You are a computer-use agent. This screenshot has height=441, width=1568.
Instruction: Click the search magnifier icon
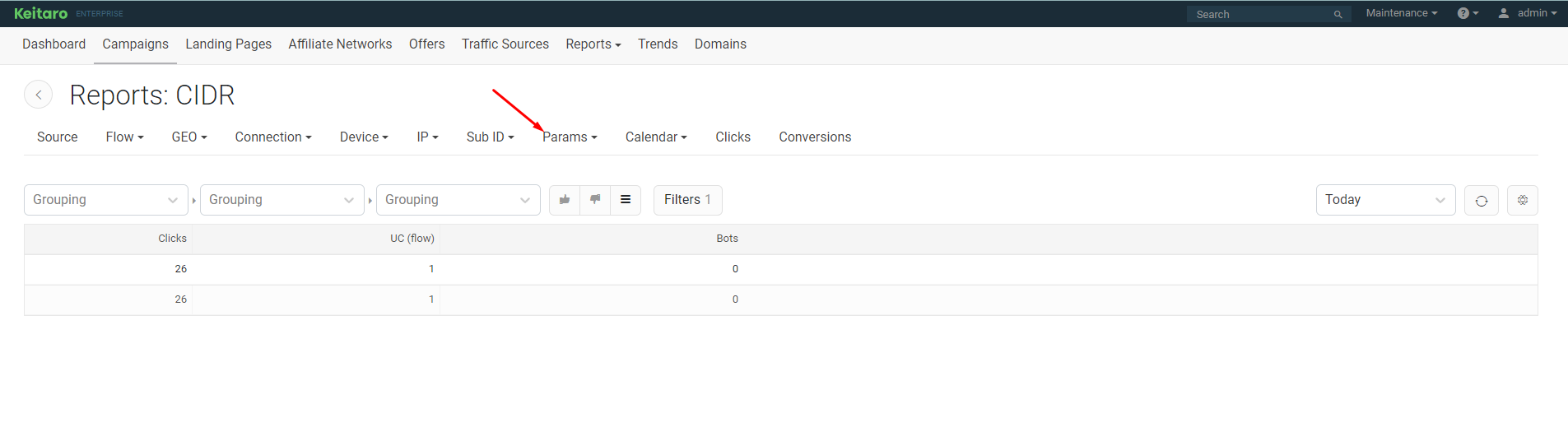(x=1338, y=15)
